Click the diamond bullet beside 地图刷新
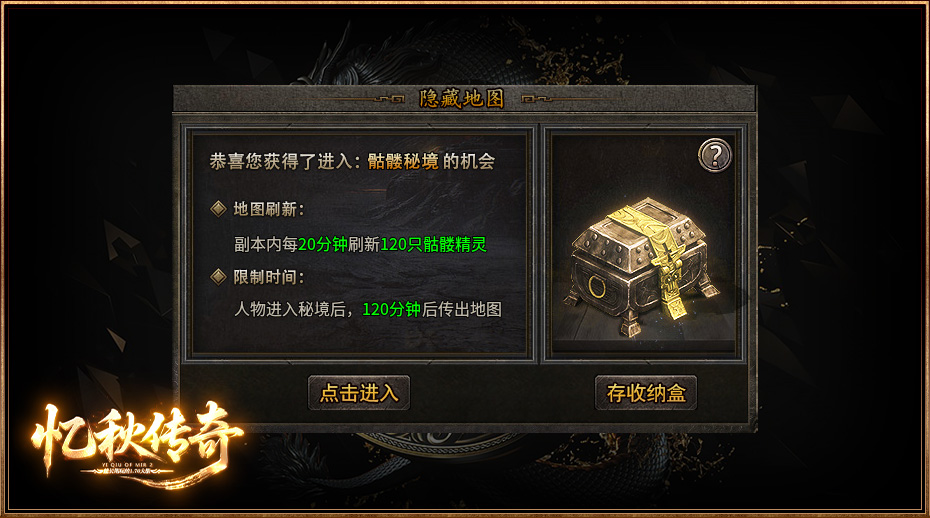The image size is (930, 518). [218, 209]
